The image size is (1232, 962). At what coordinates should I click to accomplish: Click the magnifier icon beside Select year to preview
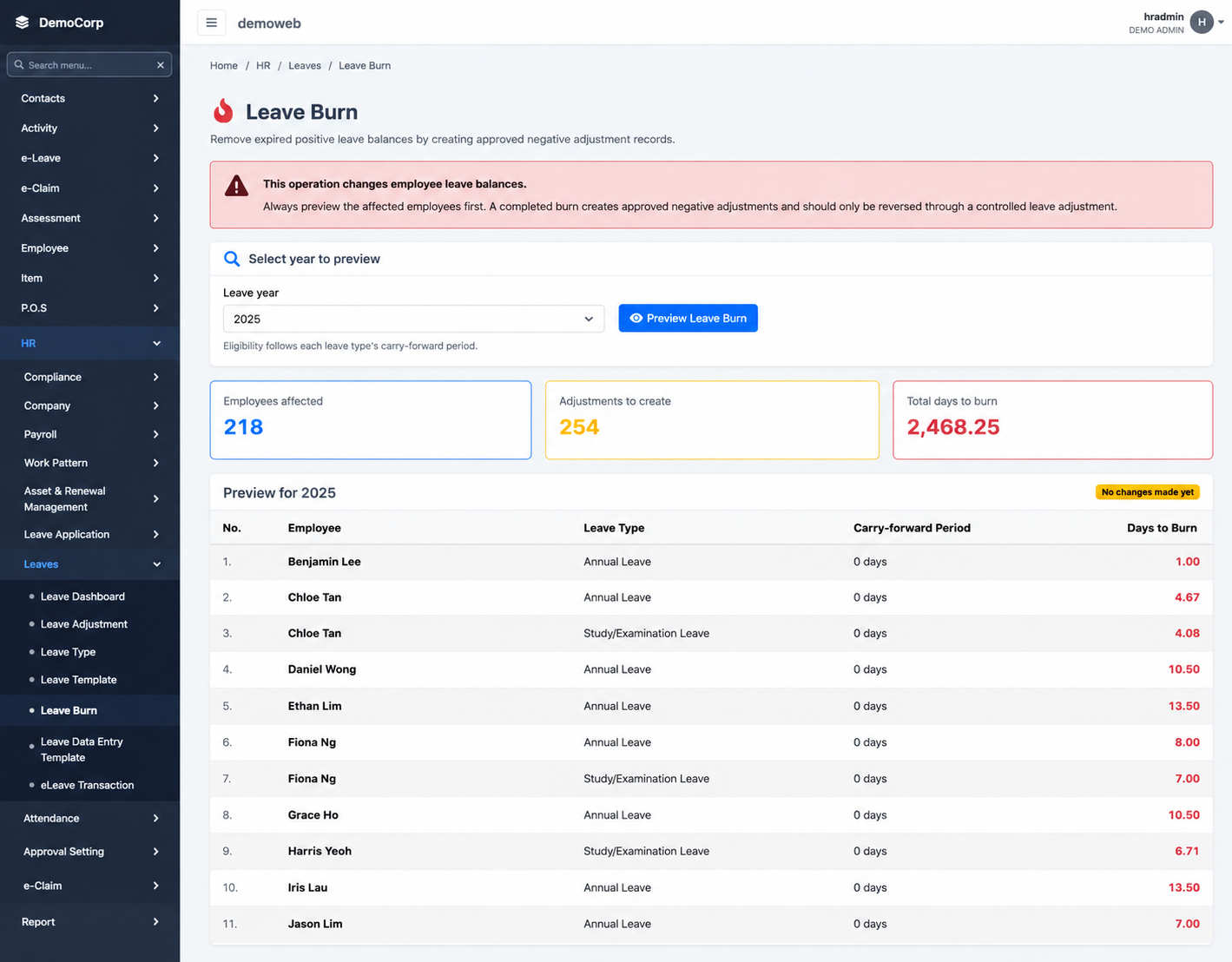(232, 259)
